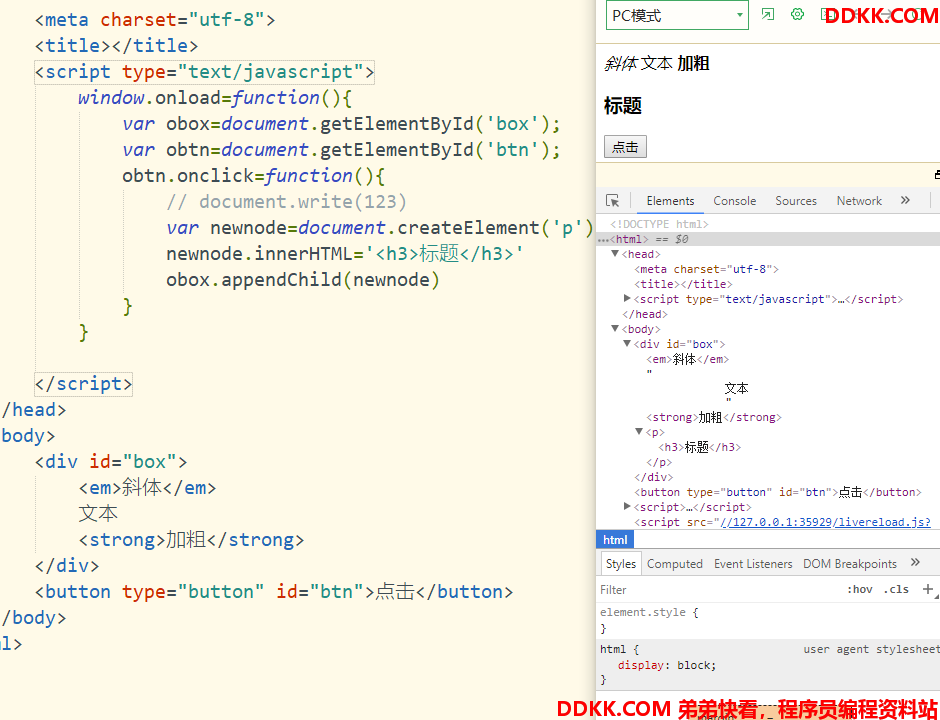Switch to the Console tab
The image size is (940, 720).
pyautogui.click(x=734, y=201)
